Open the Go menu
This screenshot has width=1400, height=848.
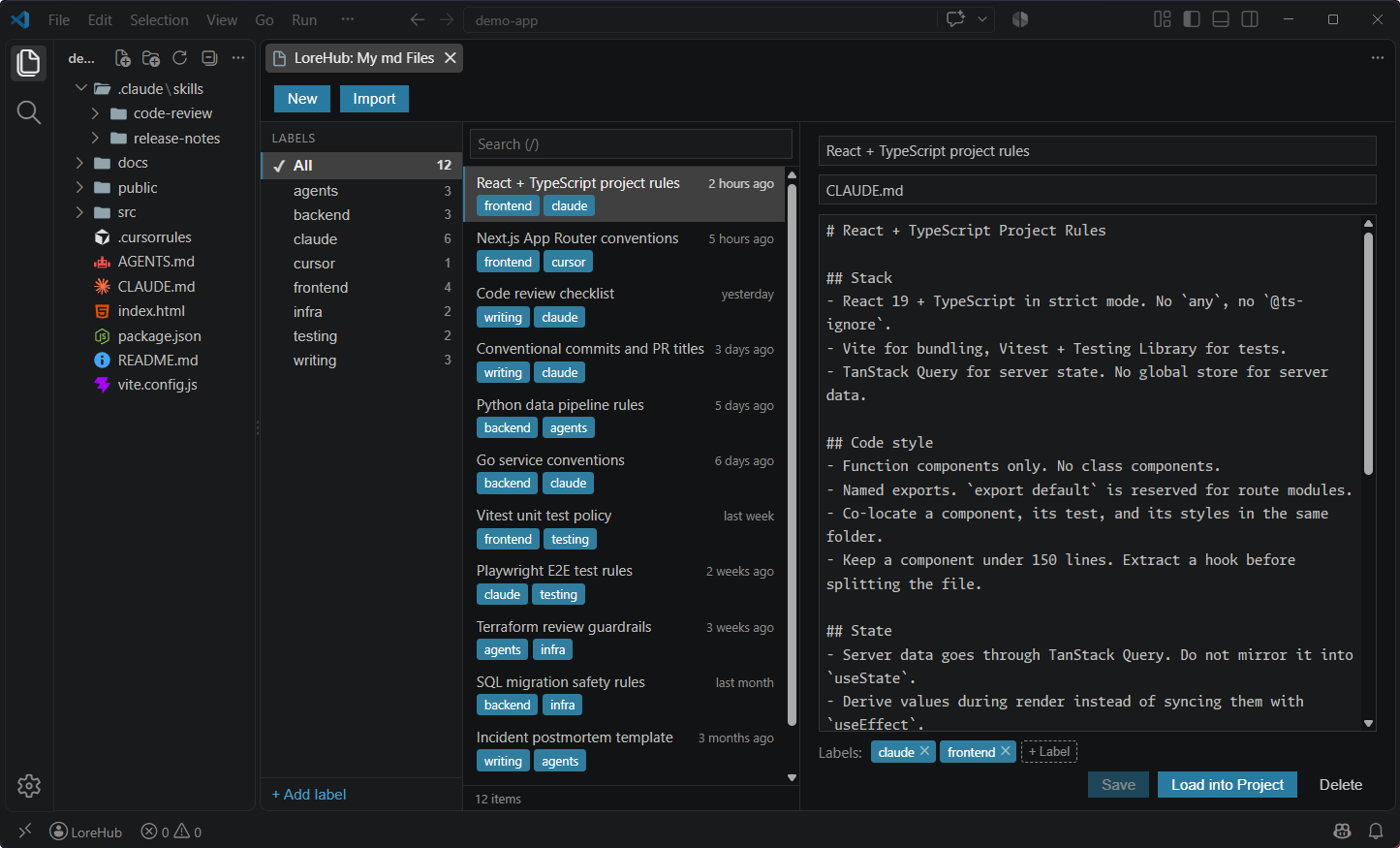click(x=264, y=19)
